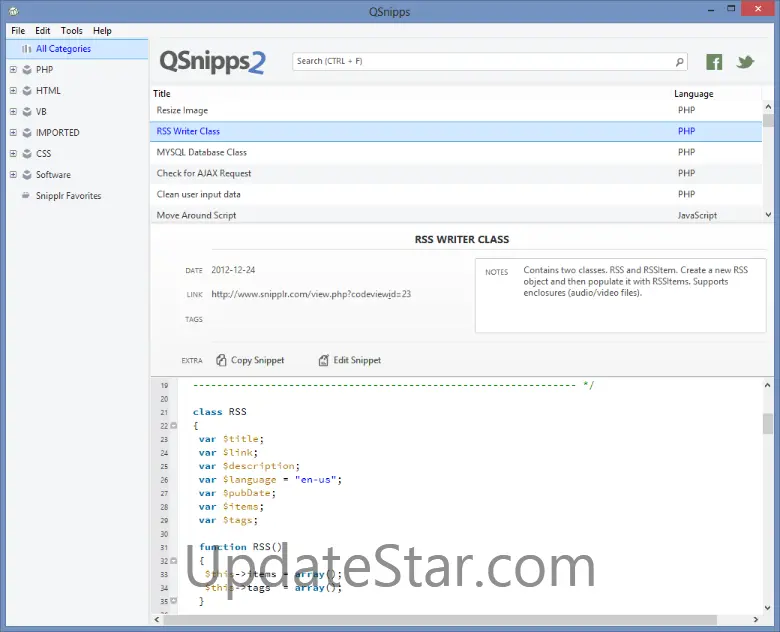Click Edit Snippet button
The image size is (780, 632).
(350, 360)
